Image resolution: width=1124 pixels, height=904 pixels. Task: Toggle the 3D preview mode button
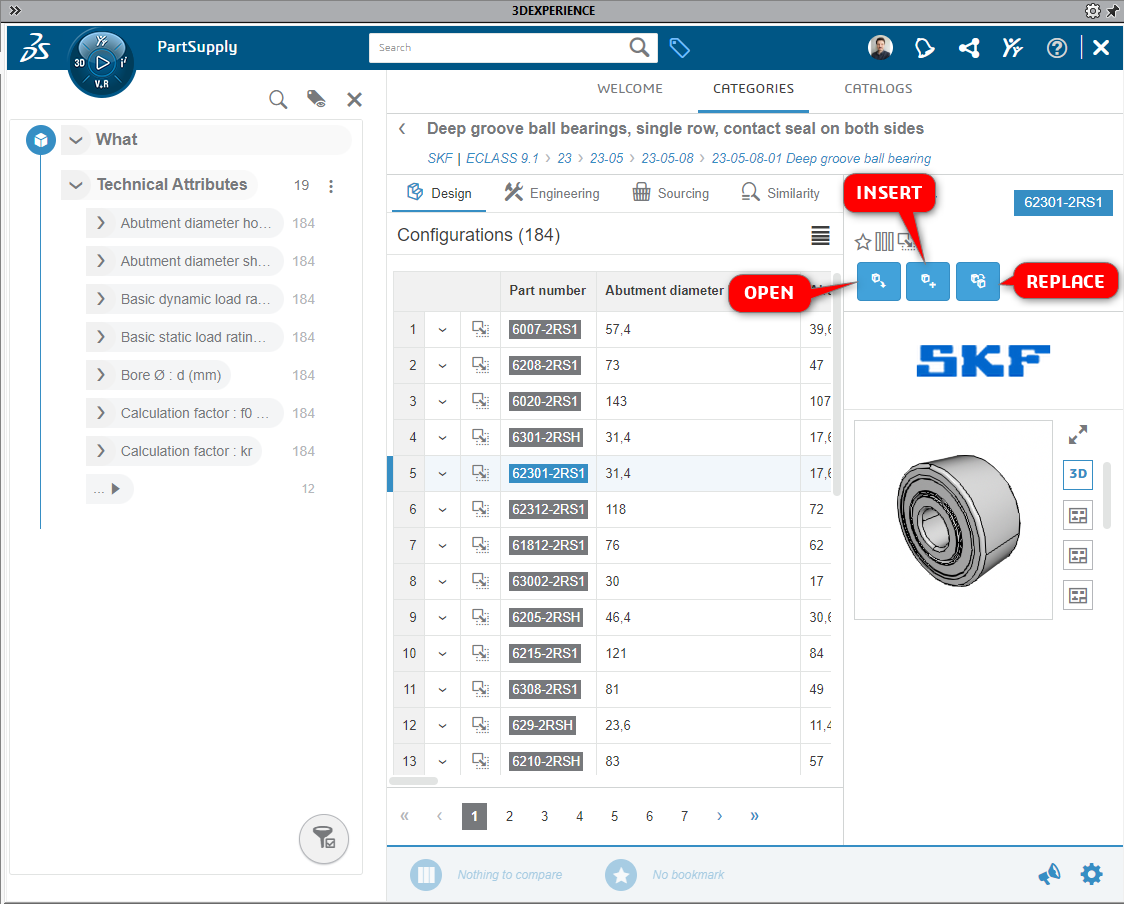click(x=1077, y=474)
